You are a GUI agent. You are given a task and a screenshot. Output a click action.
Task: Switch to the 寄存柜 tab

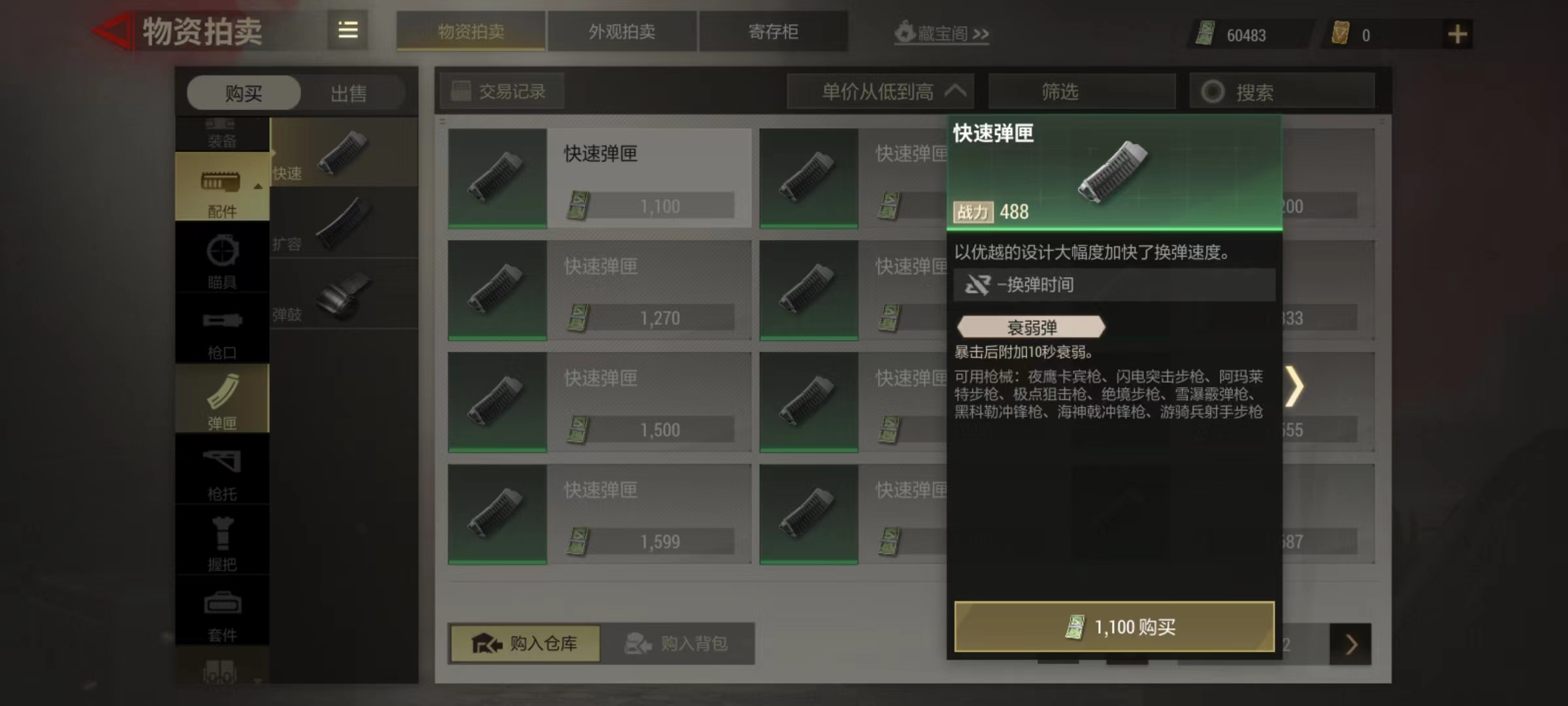tap(773, 31)
